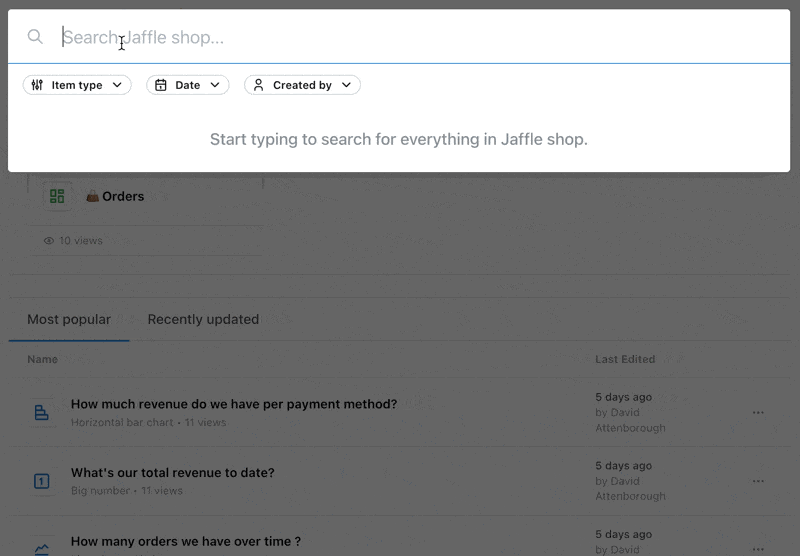Open options menu for payment method chart
This screenshot has width=800, height=556.
[x=758, y=412]
